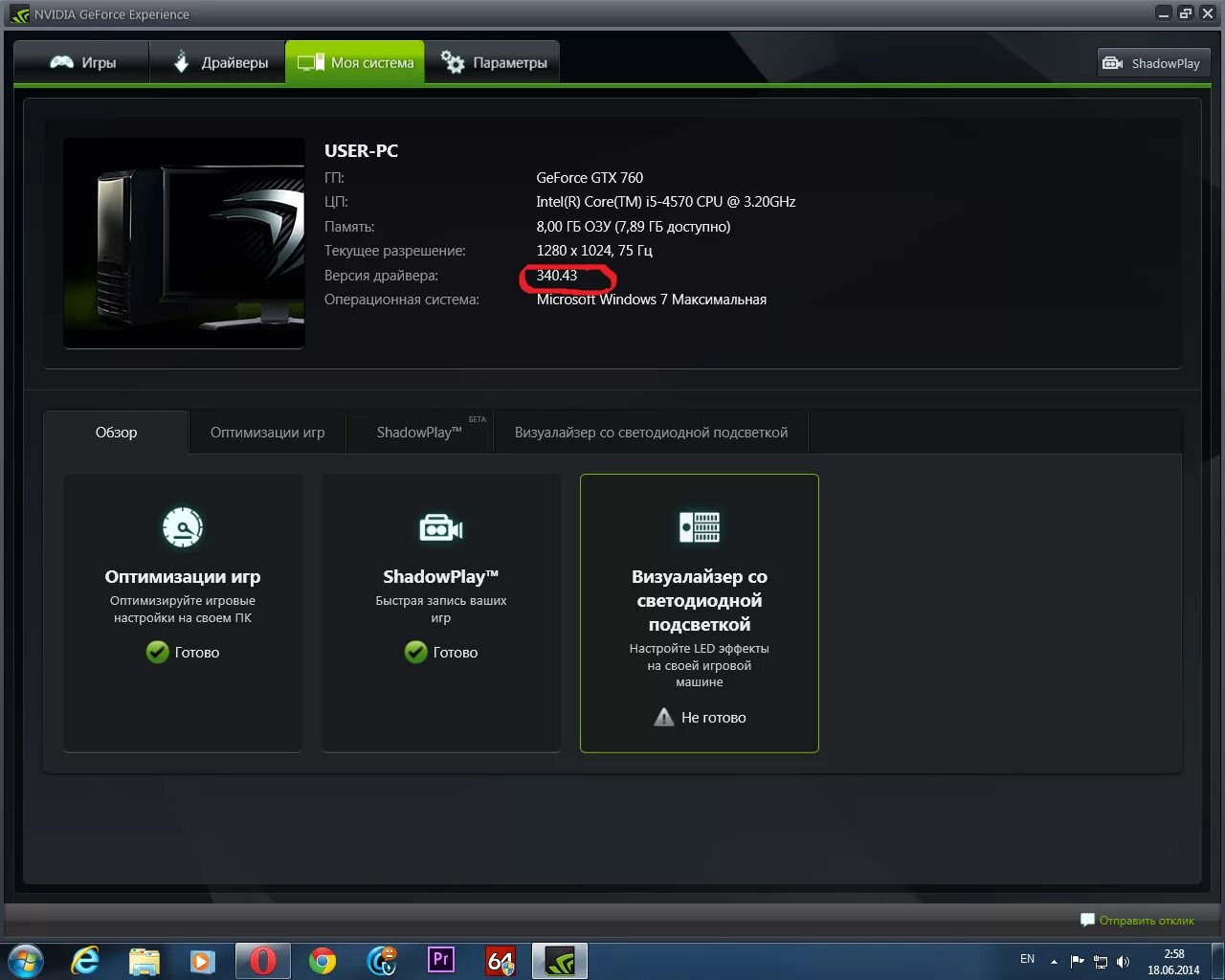
Task: Click the gamepad icon on Игры tab
Action: (x=61, y=62)
